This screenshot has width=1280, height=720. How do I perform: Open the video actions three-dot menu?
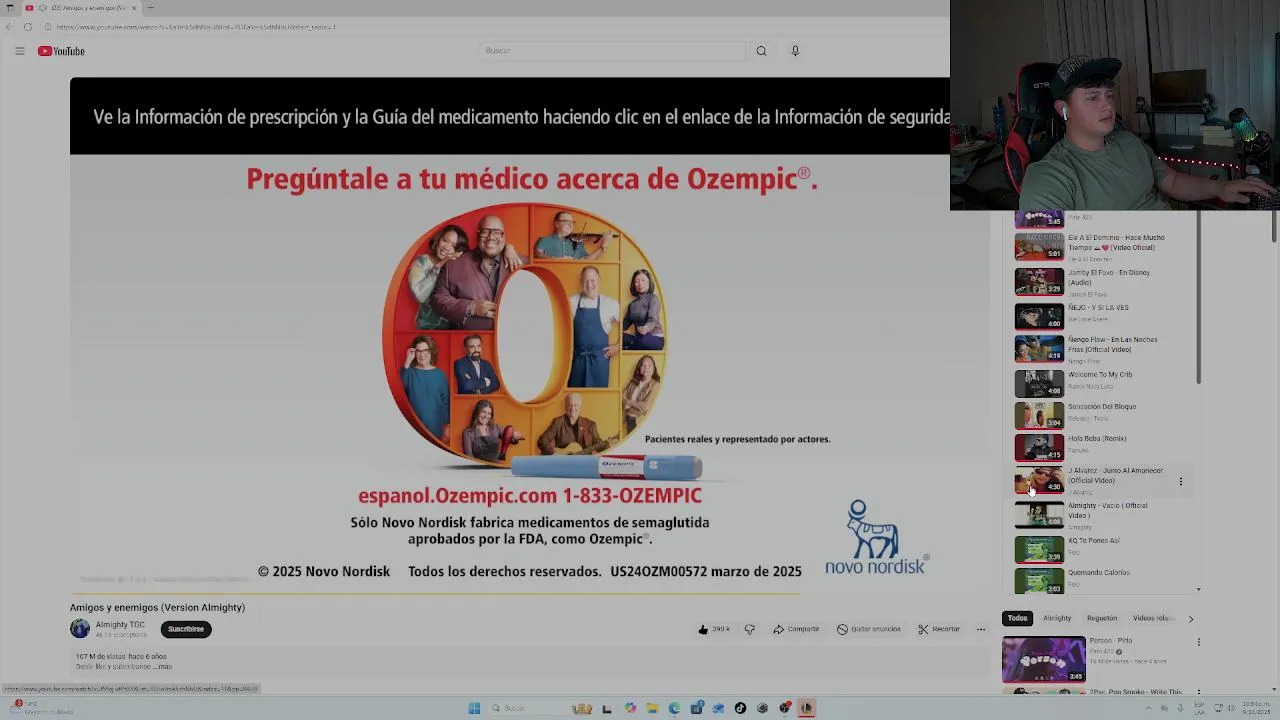tap(980, 629)
